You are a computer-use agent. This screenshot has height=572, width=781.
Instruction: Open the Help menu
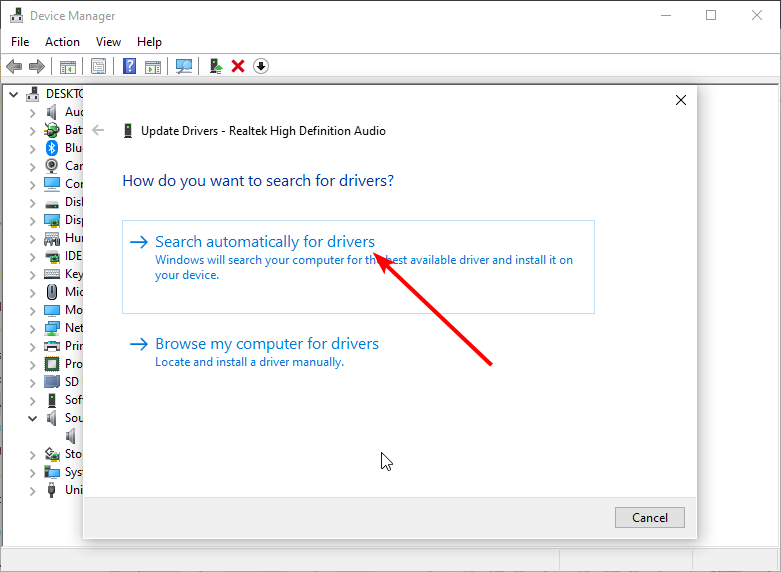(x=149, y=42)
